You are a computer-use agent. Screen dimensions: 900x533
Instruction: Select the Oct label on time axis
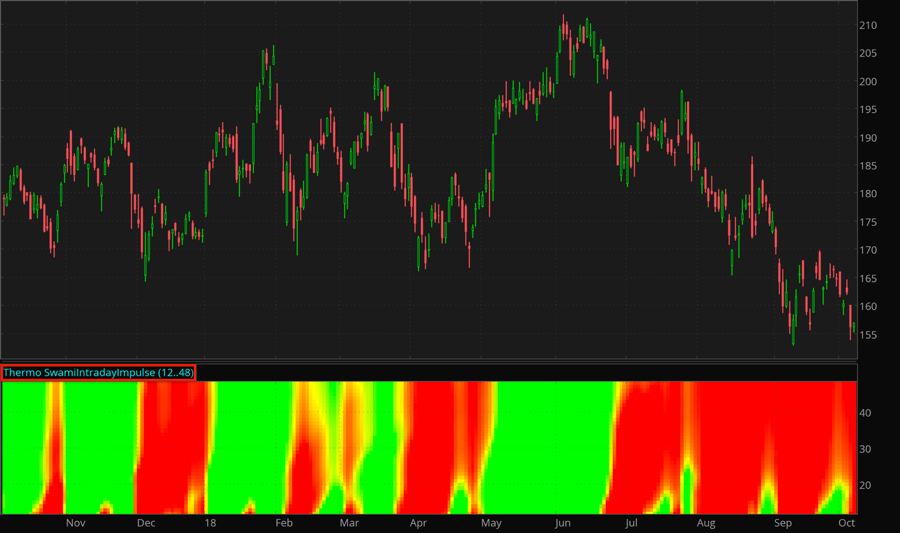click(846, 523)
